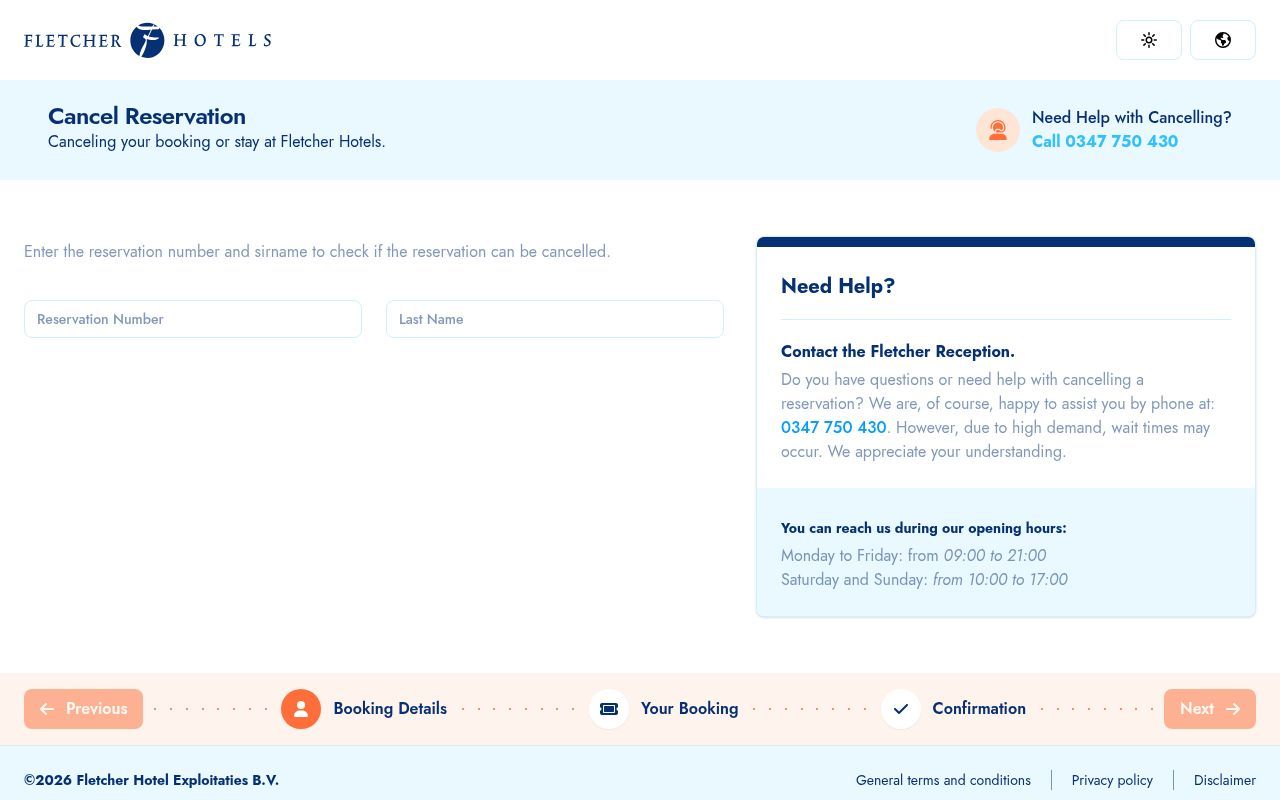Focus the Last Name field
The width and height of the screenshot is (1280, 800).
[x=555, y=319]
